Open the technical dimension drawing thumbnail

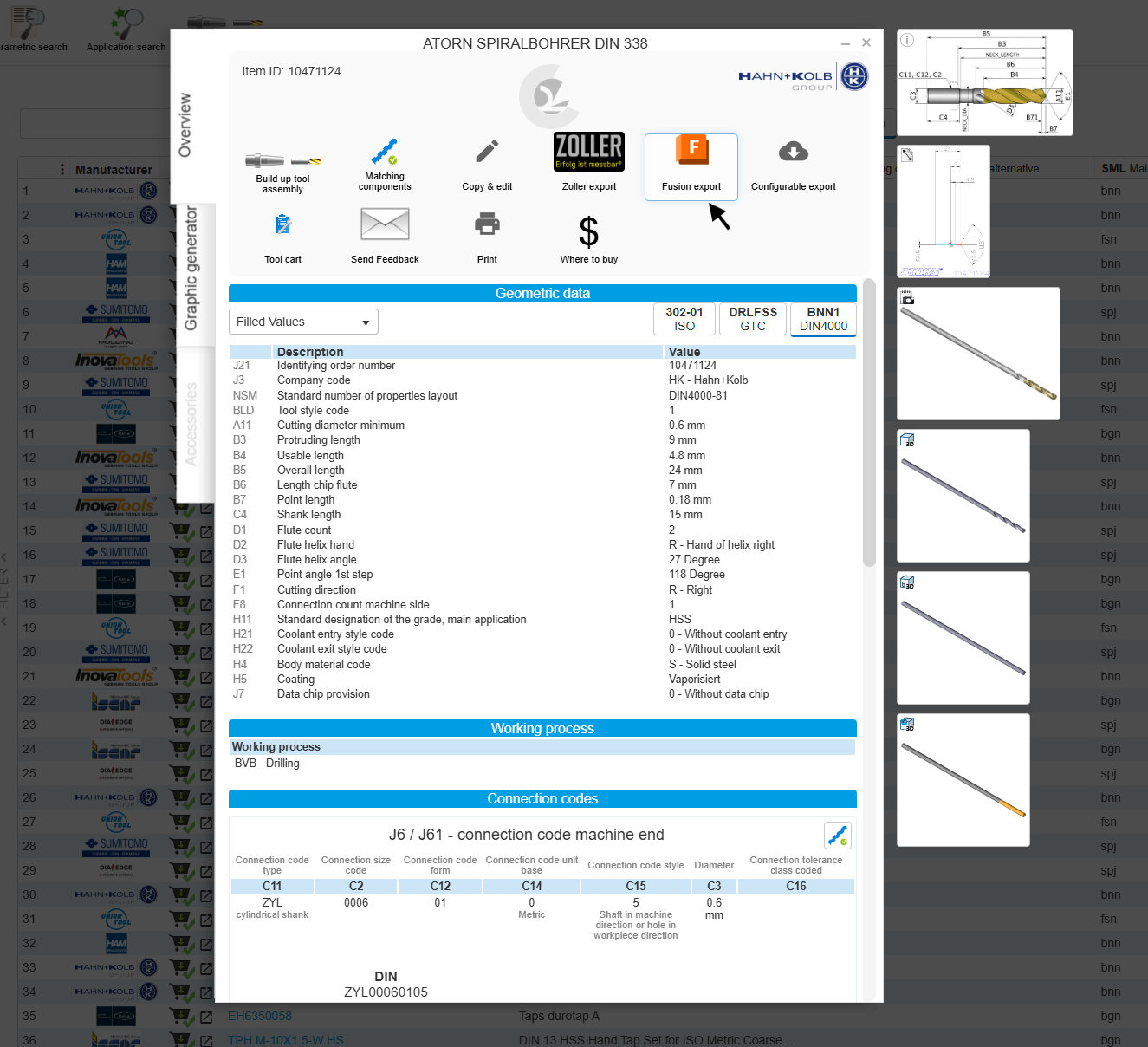[x=944, y=211]
